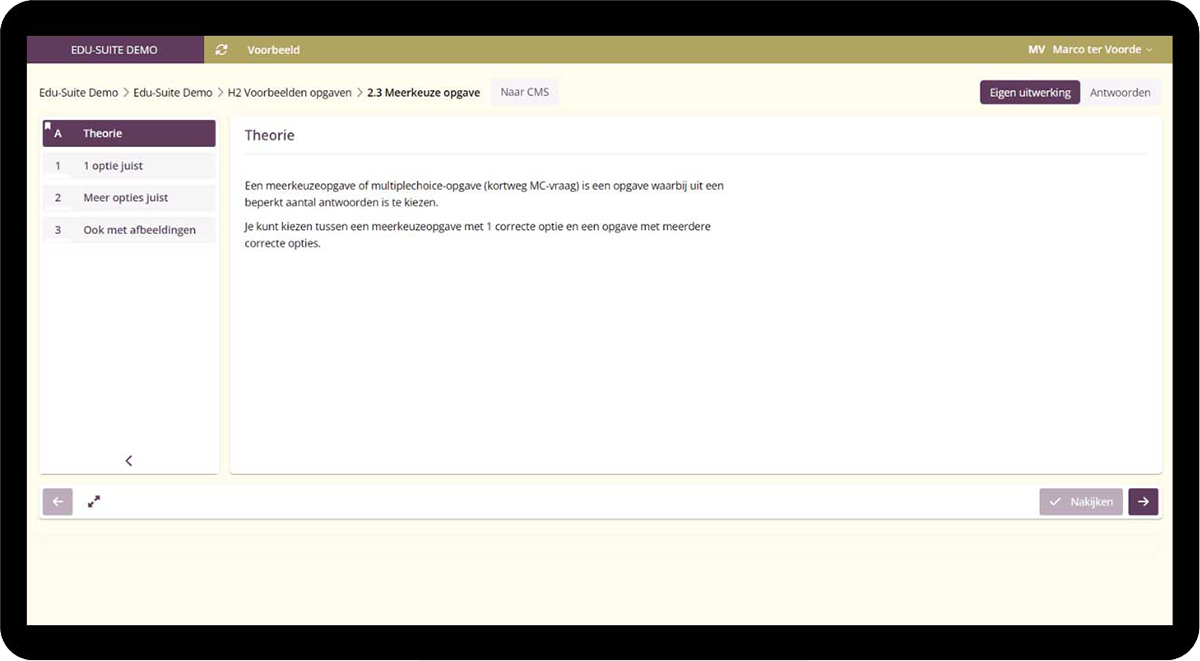Viewport: 1200px width, 661px height.
Task: Select the Theorie item in sidebar
Action: pos(129,133)
